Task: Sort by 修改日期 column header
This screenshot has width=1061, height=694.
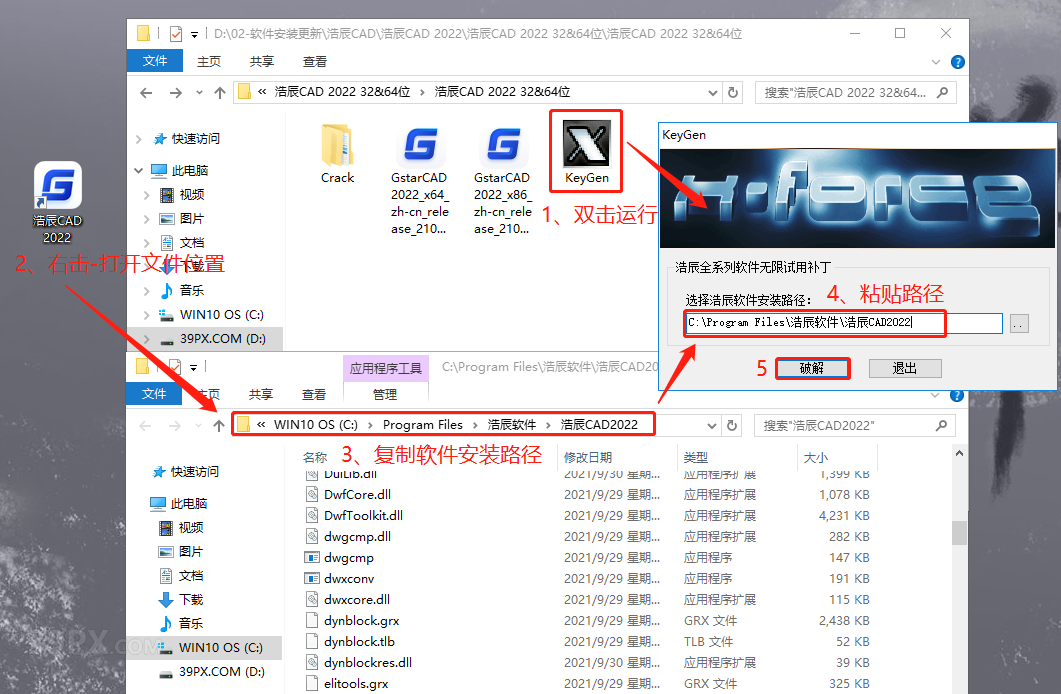Action: 588,457
